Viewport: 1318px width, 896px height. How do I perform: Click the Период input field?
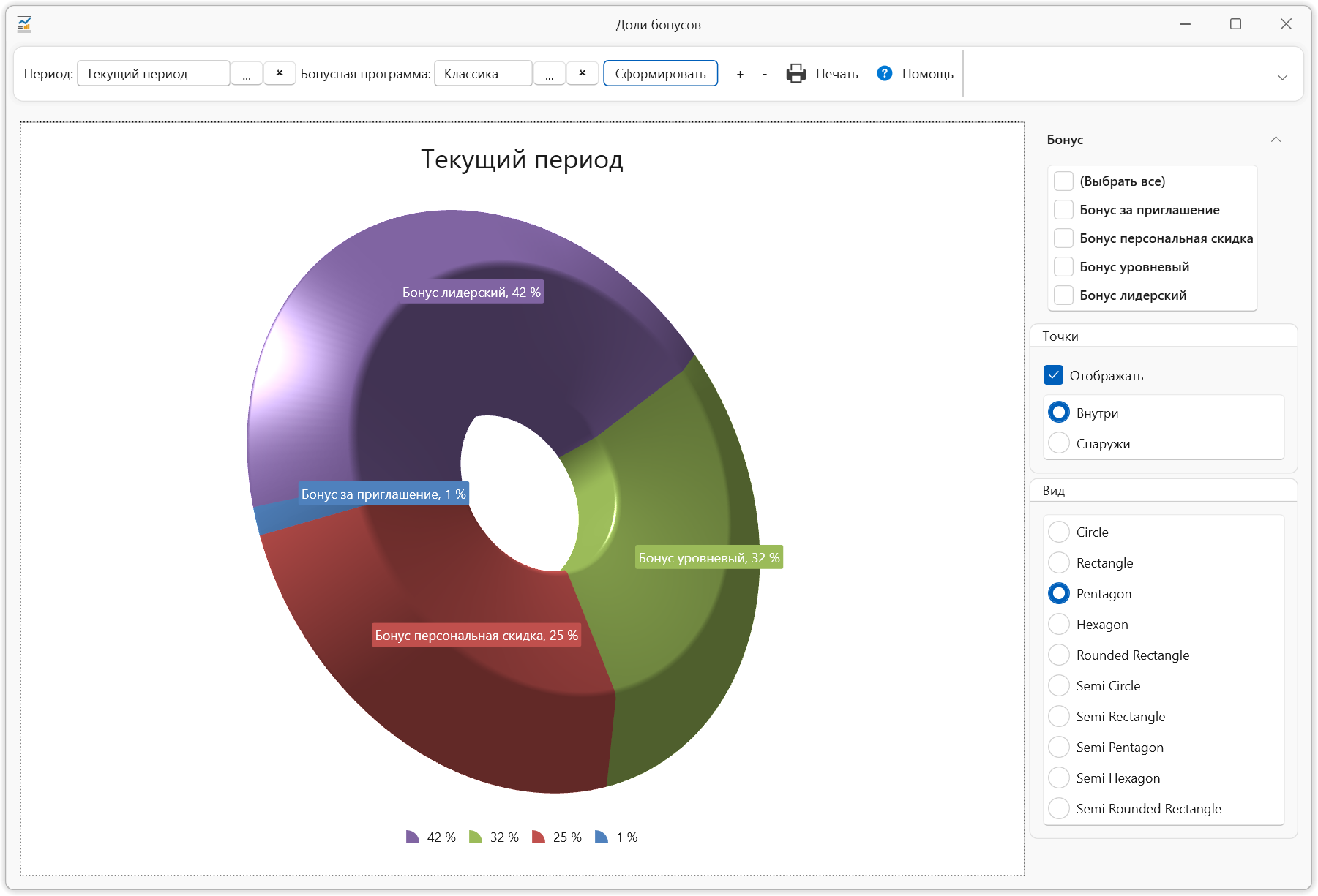pos(154,74)
